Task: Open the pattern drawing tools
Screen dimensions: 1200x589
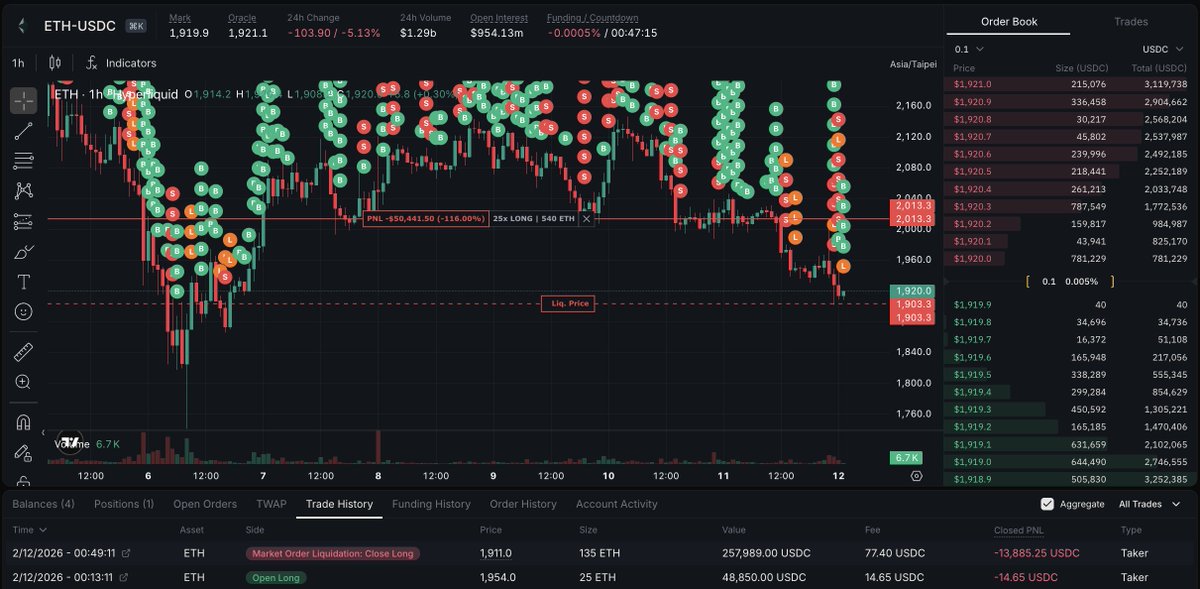Action: (24, 190)
